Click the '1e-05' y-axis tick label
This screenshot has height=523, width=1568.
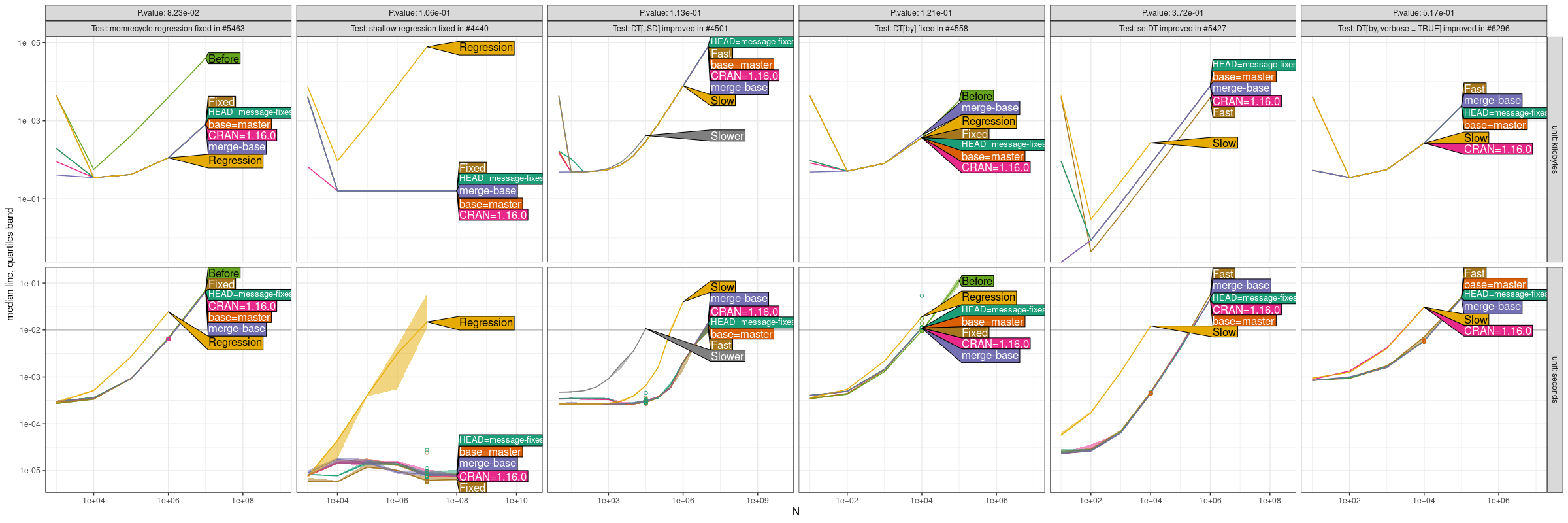point(29,471)
